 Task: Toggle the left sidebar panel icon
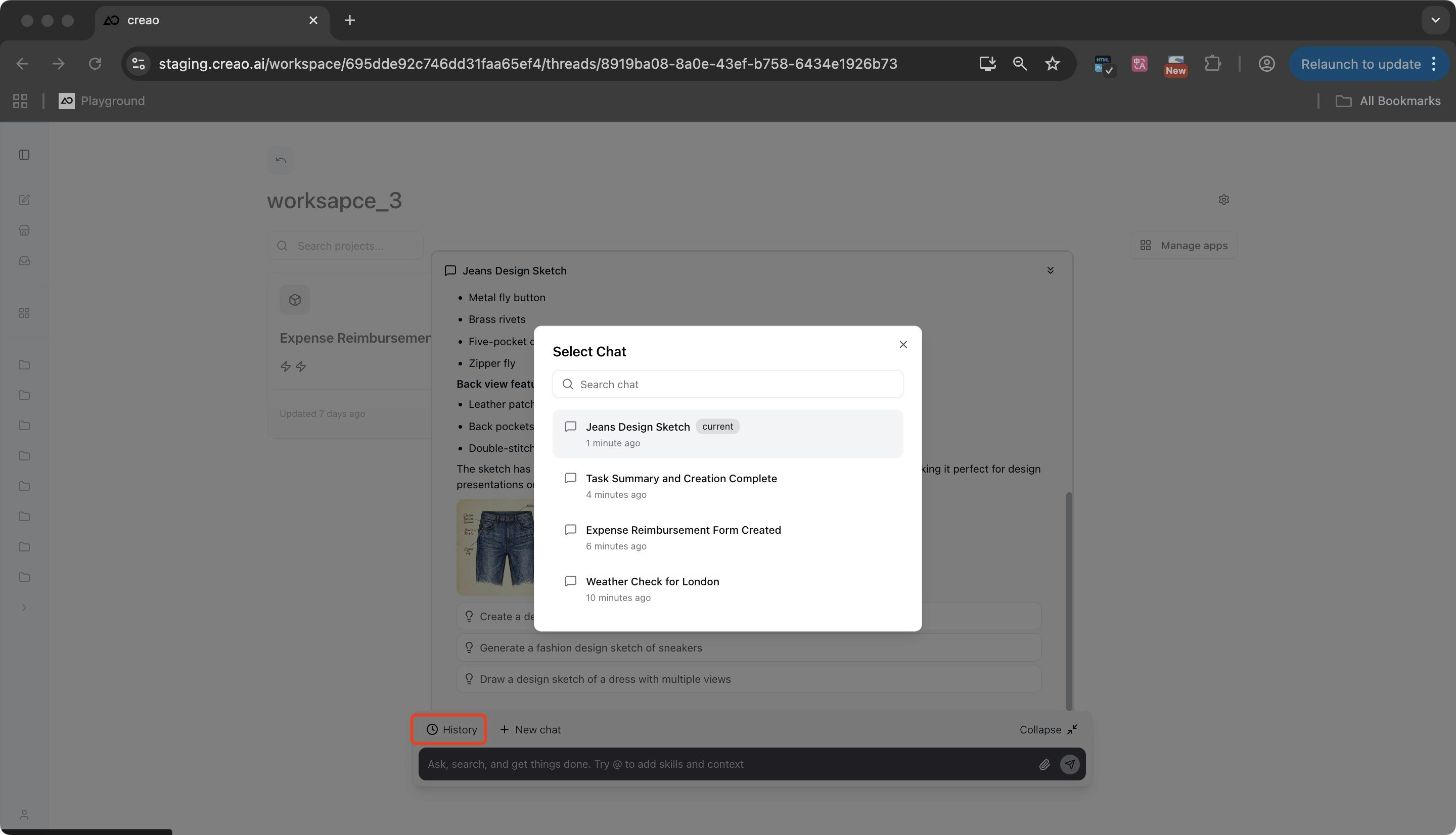tap(24, 155)
